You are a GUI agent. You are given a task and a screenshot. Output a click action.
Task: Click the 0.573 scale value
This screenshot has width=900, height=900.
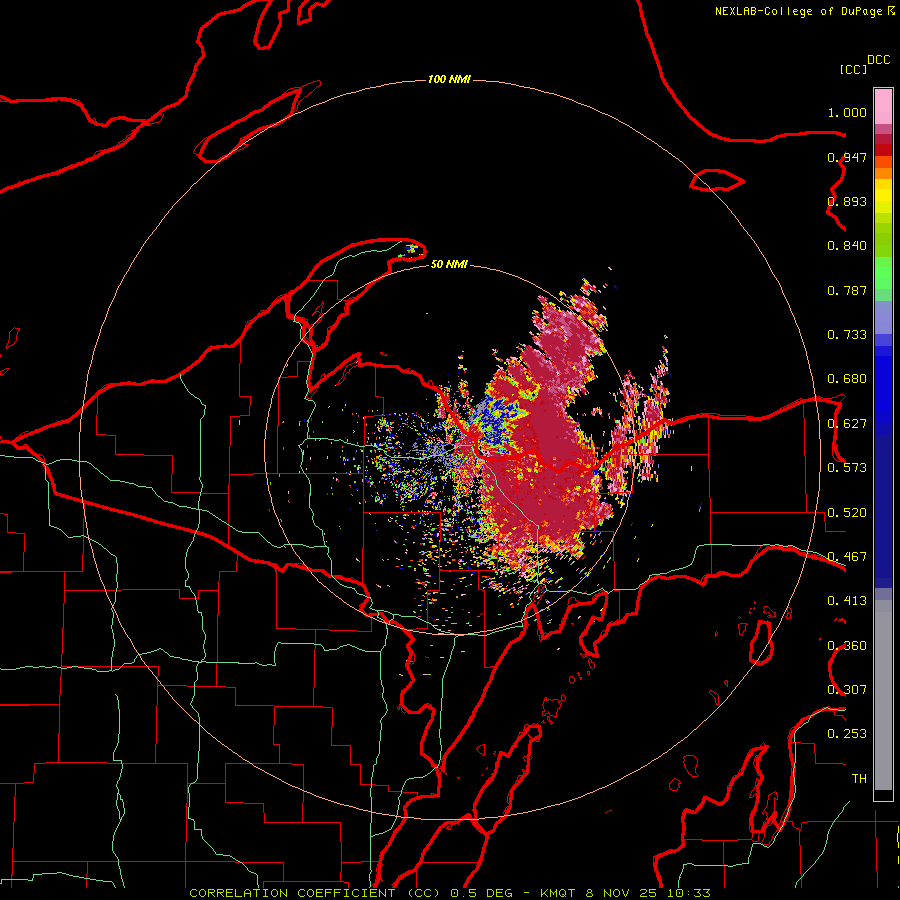click(847, 468)
